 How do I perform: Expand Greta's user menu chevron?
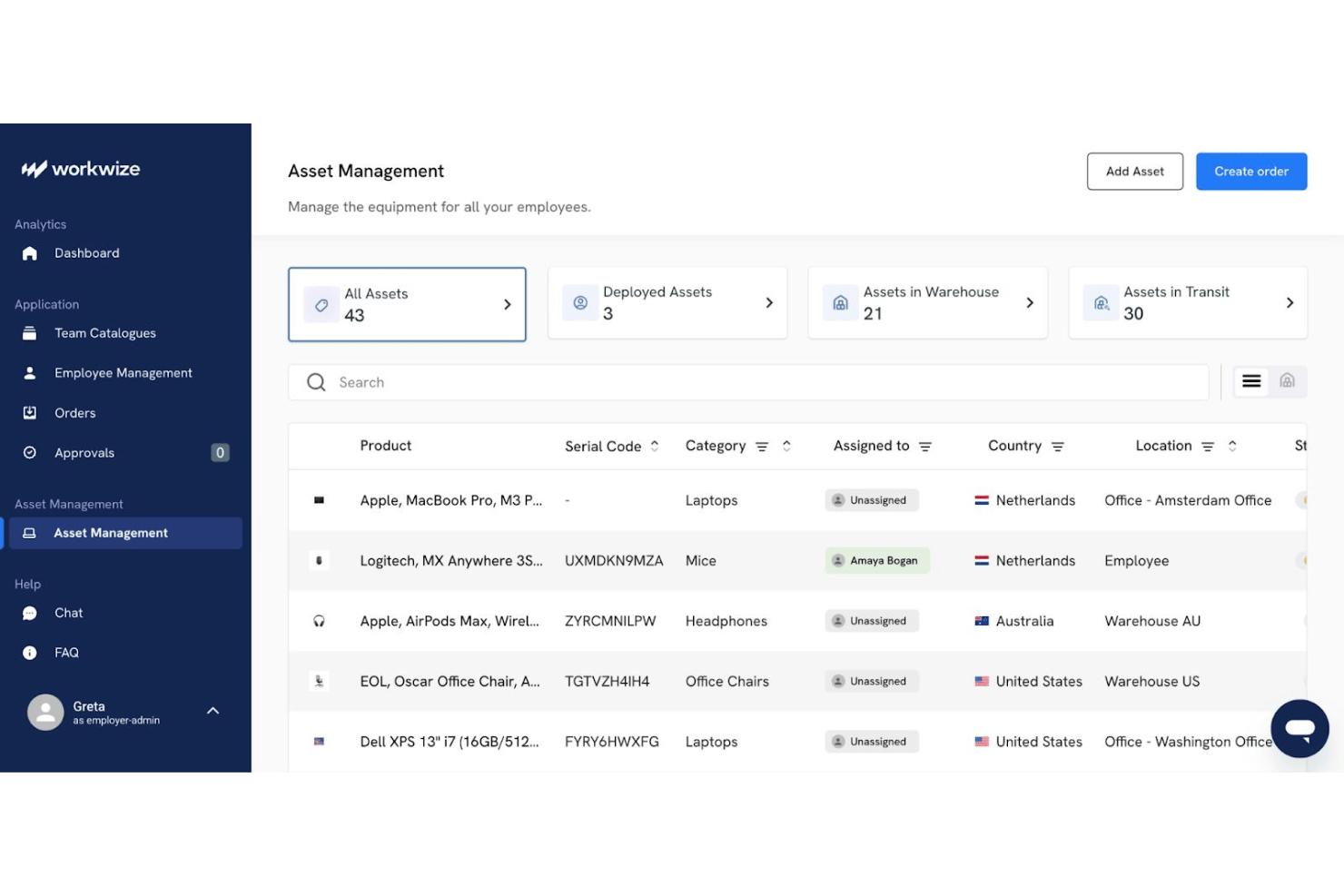pyautogui.click(x=212, y=711)
